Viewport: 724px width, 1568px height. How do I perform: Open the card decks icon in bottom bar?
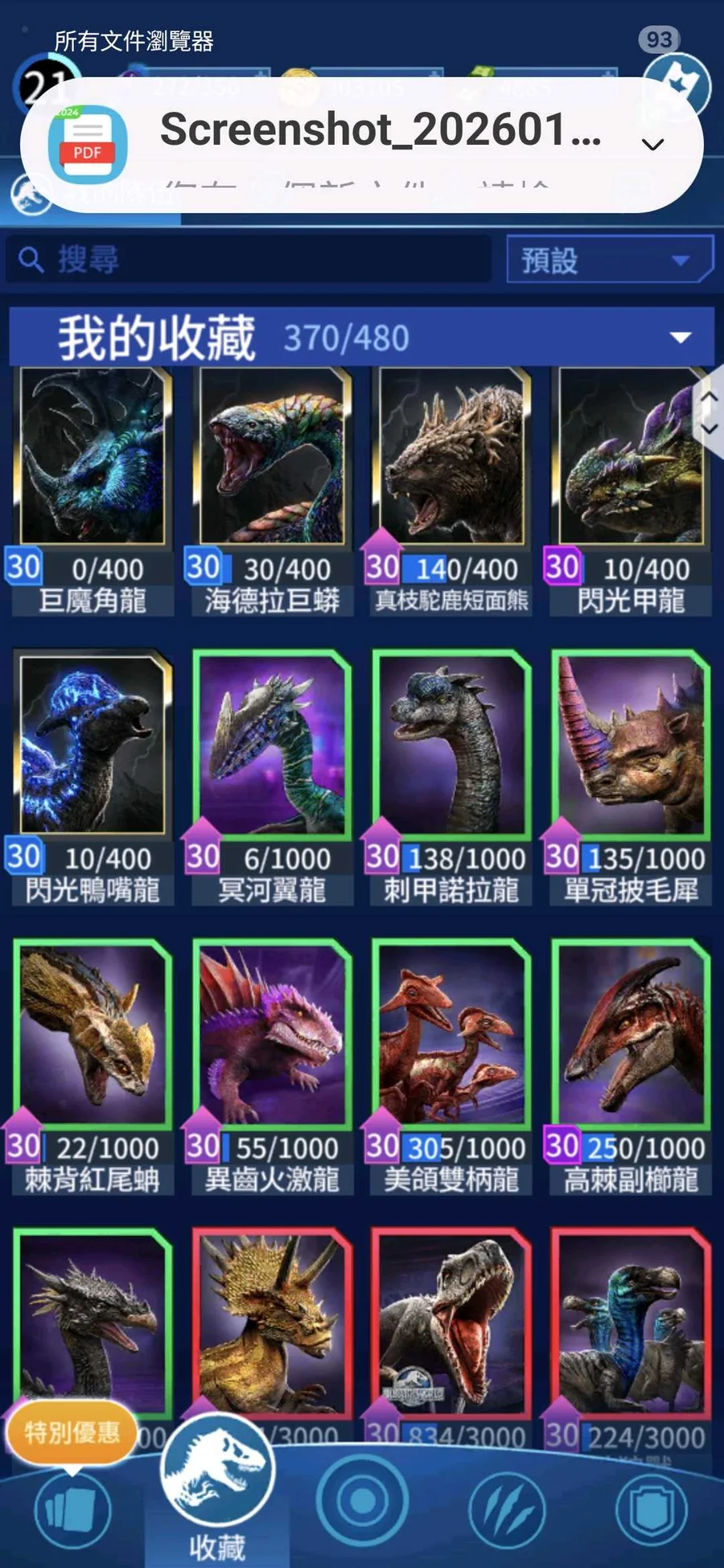point(72,1512)
